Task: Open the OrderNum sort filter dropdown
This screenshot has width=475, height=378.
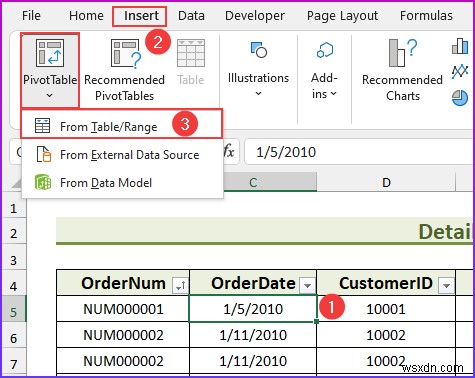Action: pyautogui.click(x=180, y=285)
